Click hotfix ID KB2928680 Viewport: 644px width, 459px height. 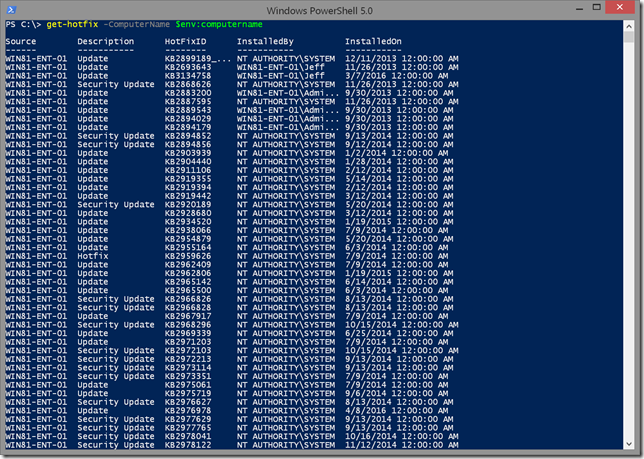pyautogui.click(x=188, y=213)
